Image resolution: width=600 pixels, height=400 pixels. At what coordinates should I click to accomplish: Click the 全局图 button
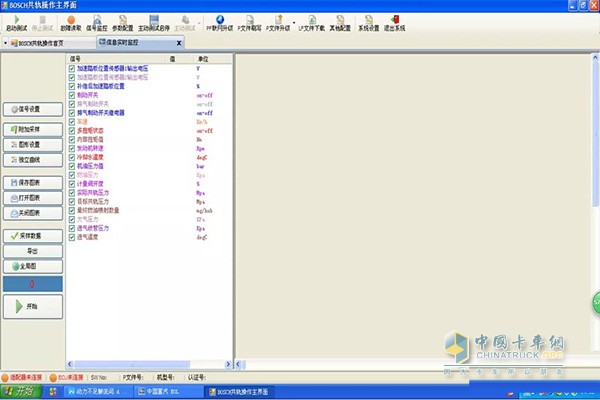coord(33,266)
